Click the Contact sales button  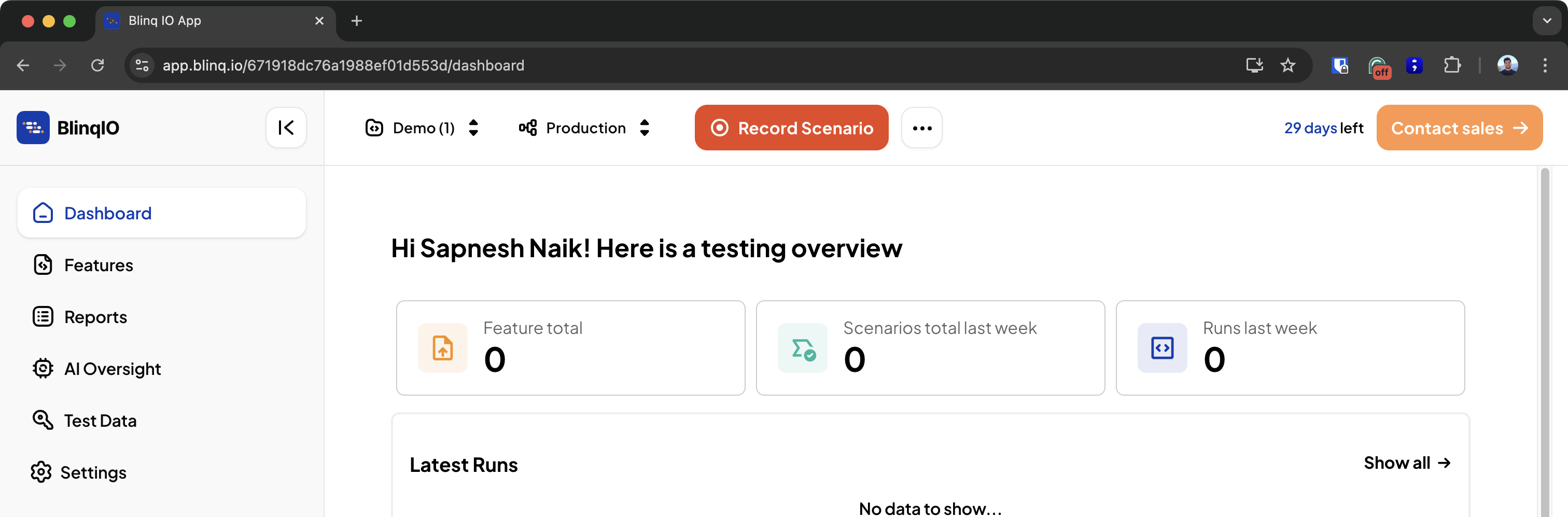(1459, 128)
